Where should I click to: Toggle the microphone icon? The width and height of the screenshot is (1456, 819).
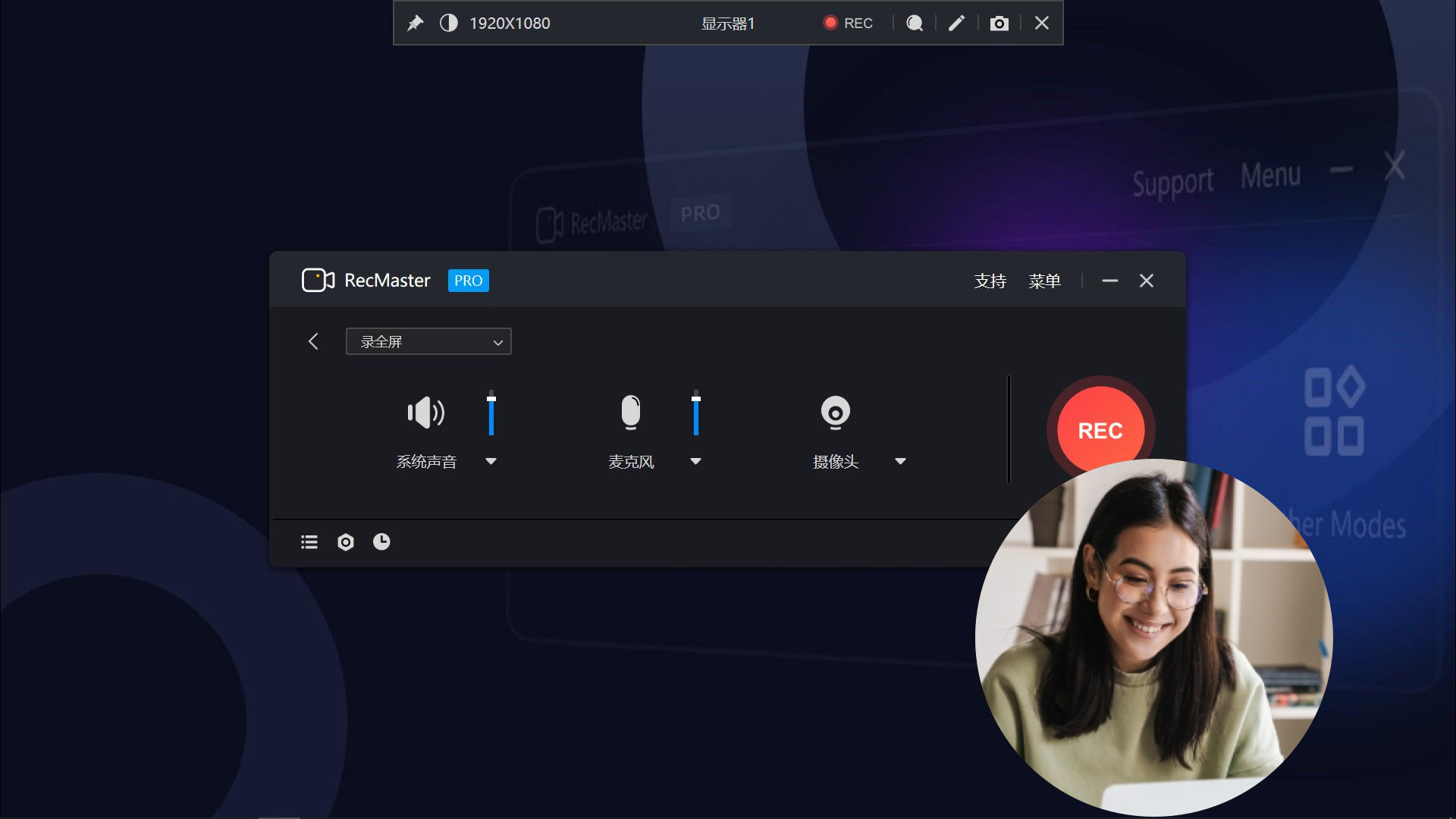point(630,413)
